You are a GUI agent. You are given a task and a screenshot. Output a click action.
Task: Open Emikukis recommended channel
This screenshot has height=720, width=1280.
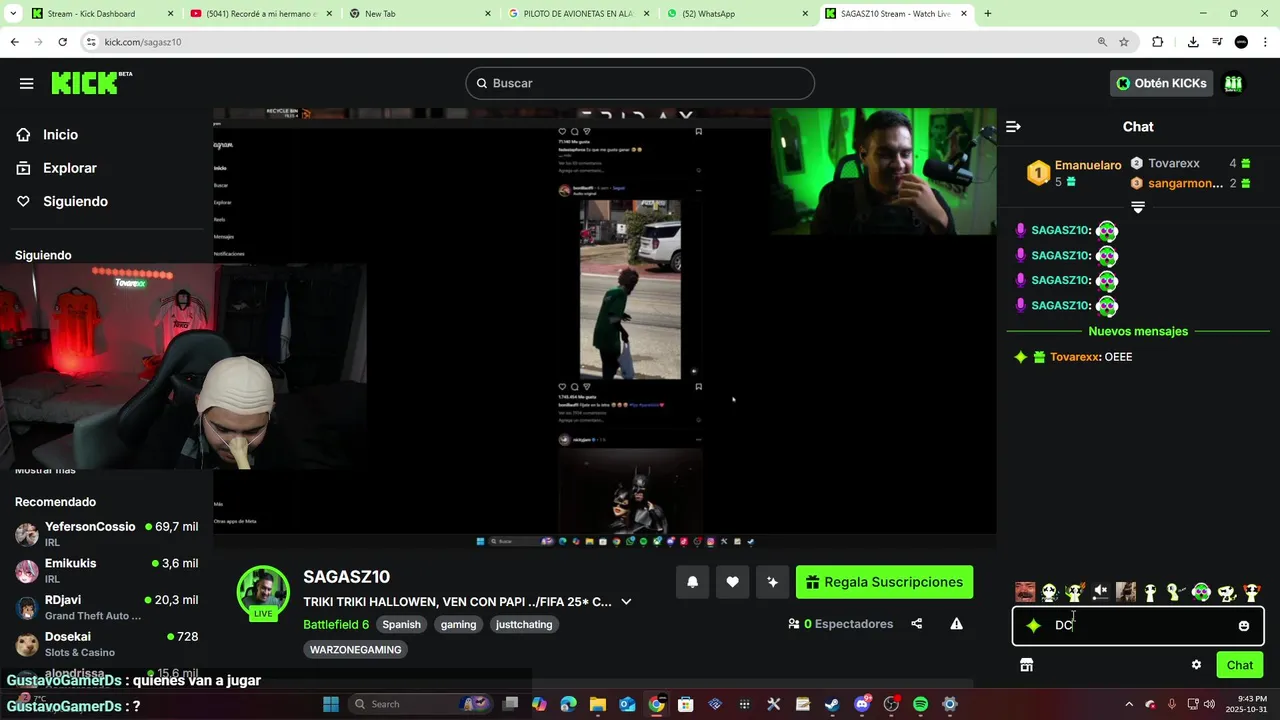click(106, 570)
